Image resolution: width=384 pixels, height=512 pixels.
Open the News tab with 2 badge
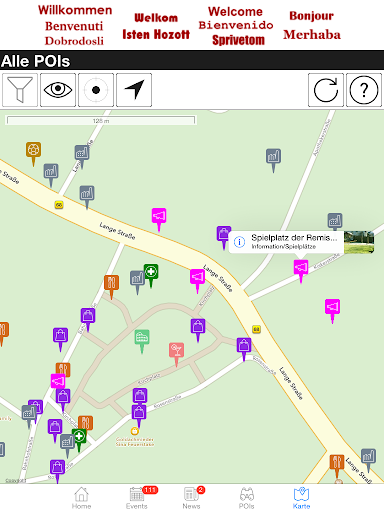pos(192,498)
